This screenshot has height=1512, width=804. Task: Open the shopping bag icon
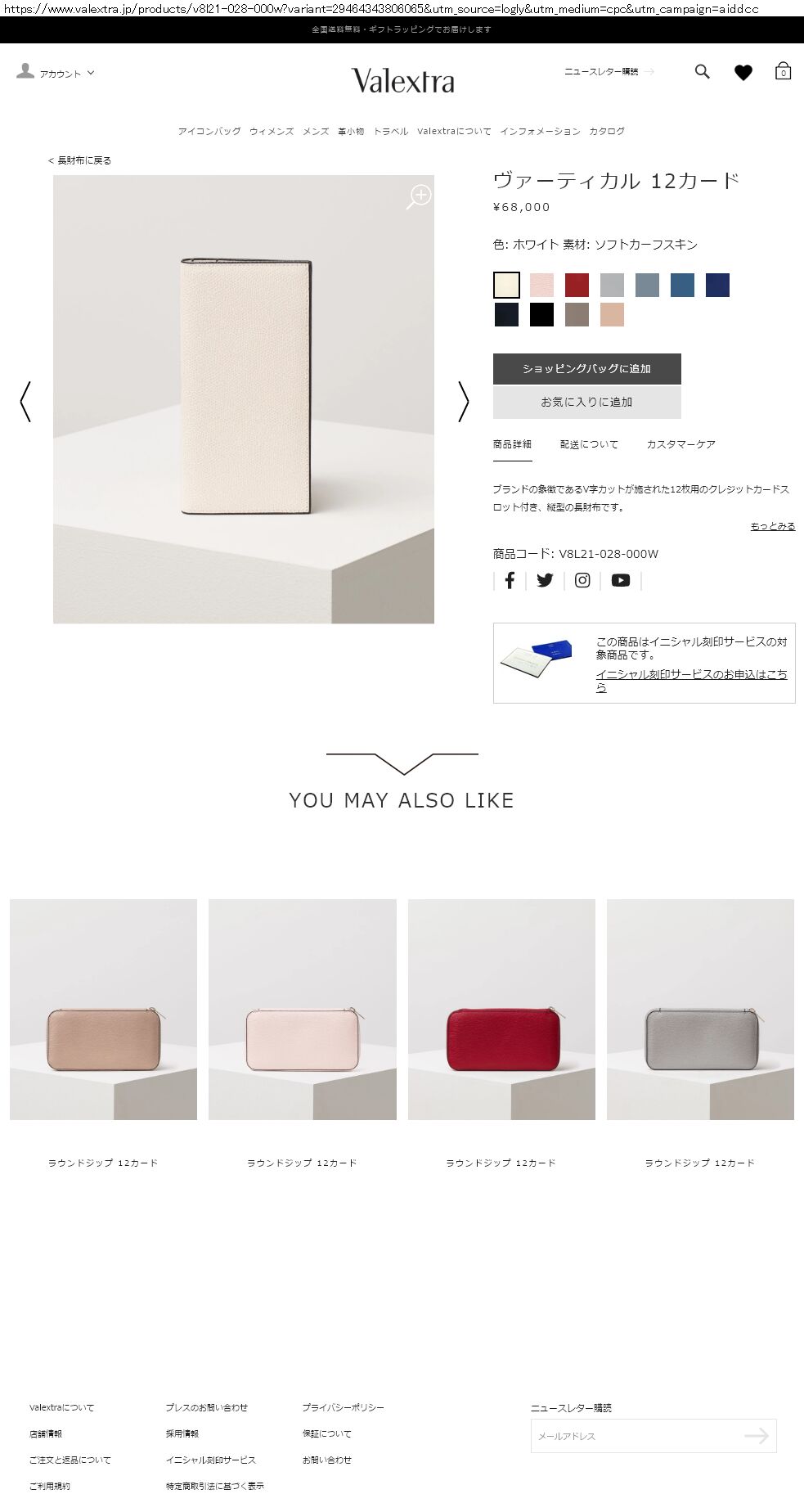coord(783,71)
